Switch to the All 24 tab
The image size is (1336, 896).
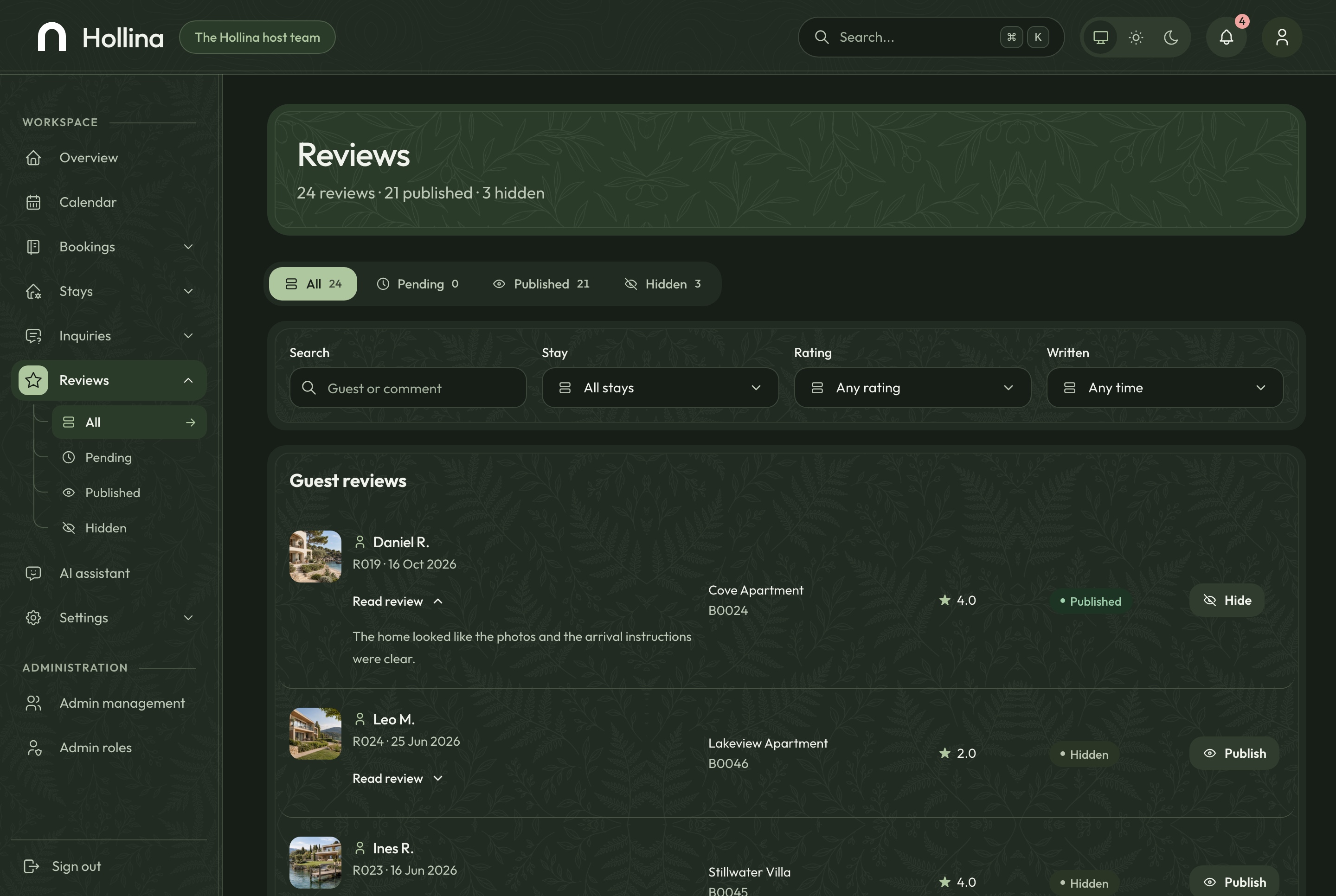coord(313,284)
